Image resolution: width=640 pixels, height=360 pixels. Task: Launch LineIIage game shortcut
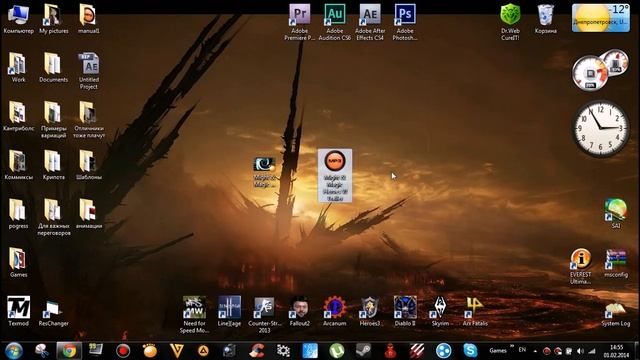[x=229, y=311]
